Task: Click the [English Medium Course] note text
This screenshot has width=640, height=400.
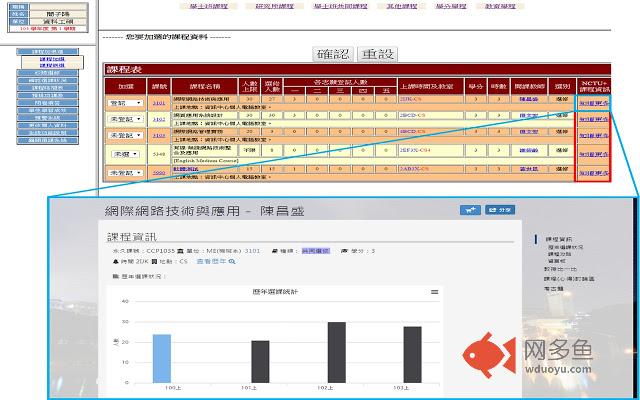Action: (x=206, y=161)
